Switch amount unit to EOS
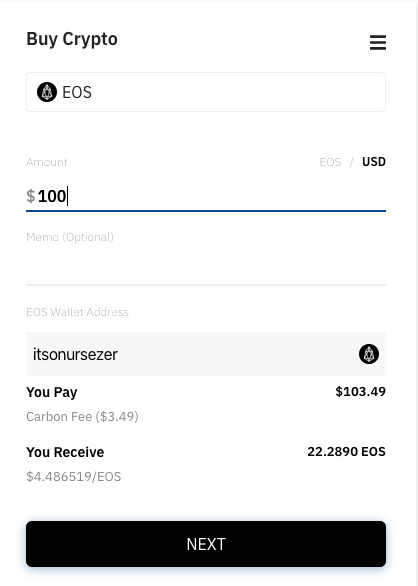 point(330,162)
